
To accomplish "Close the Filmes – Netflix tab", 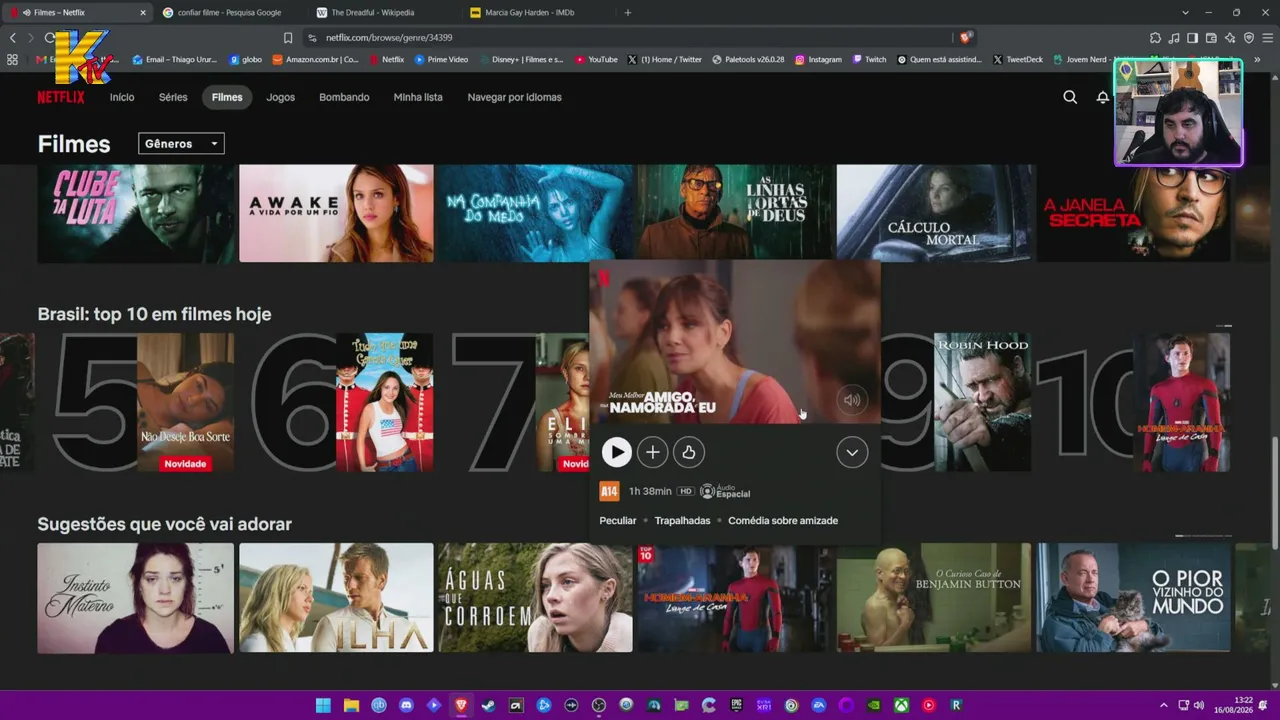I will (x=142, y=12).
